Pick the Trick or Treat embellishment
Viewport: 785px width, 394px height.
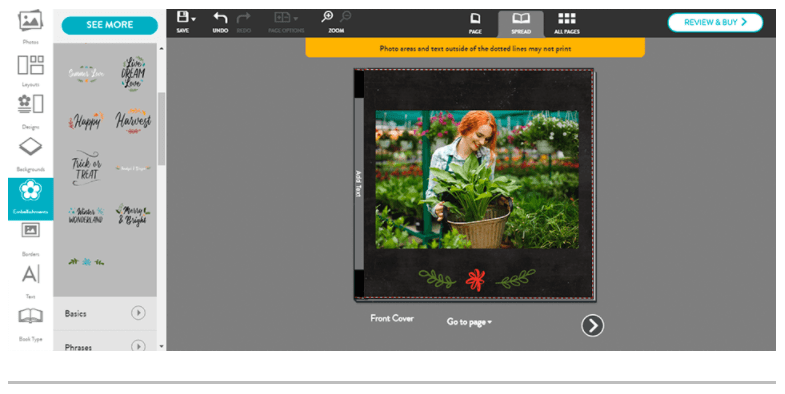[86, 168]
